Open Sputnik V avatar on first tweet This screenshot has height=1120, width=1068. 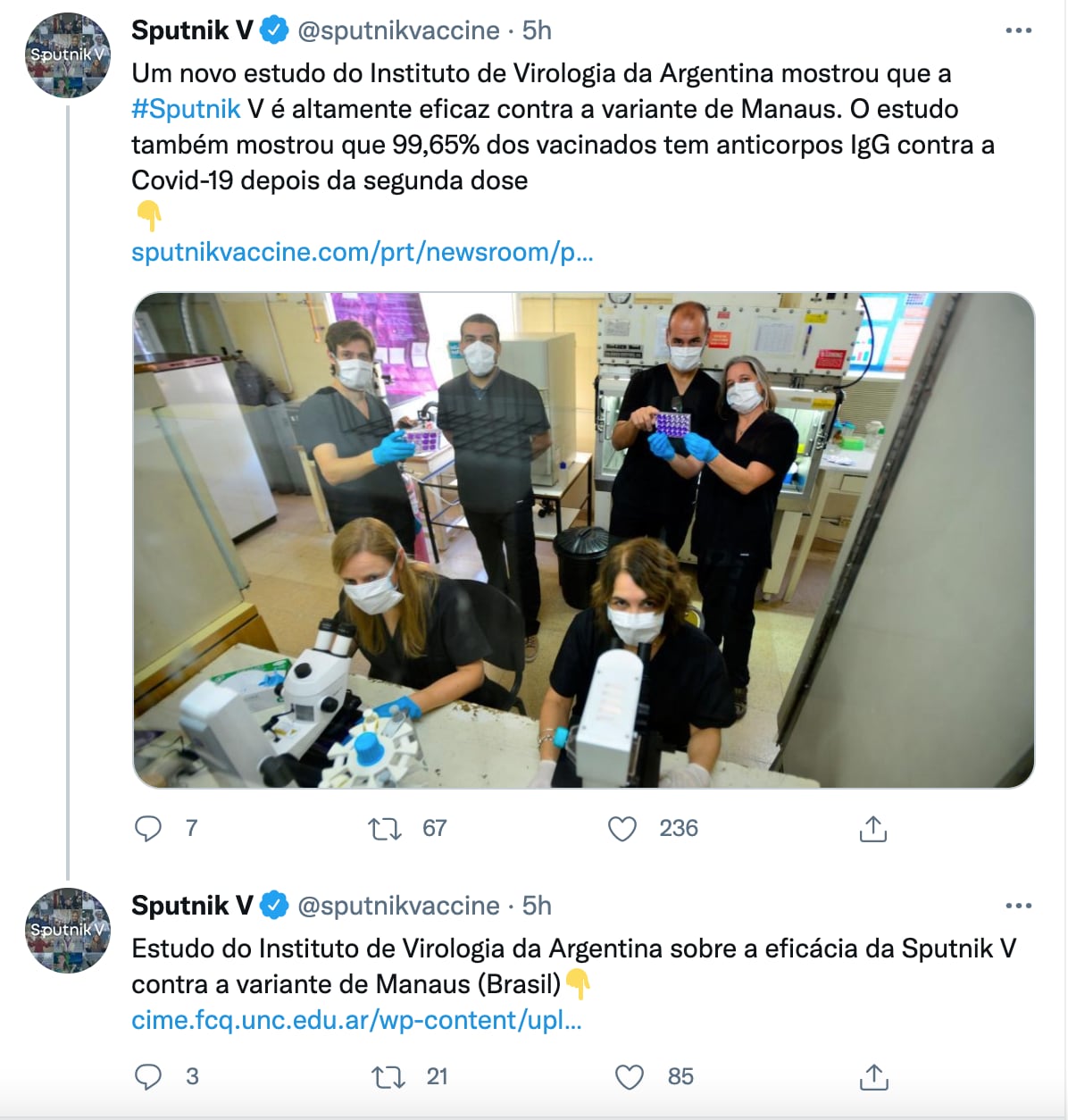[68, 55]
